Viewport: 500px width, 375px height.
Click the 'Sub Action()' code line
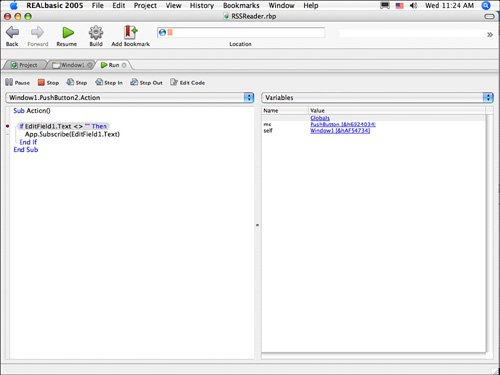pyautogui.click(x=32, y=110)
